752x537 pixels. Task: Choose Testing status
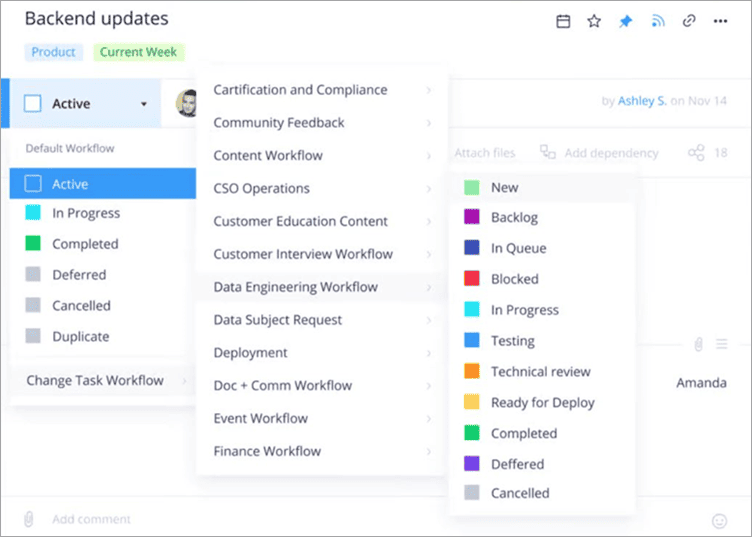pyautogui.click(x=542, y=341)
